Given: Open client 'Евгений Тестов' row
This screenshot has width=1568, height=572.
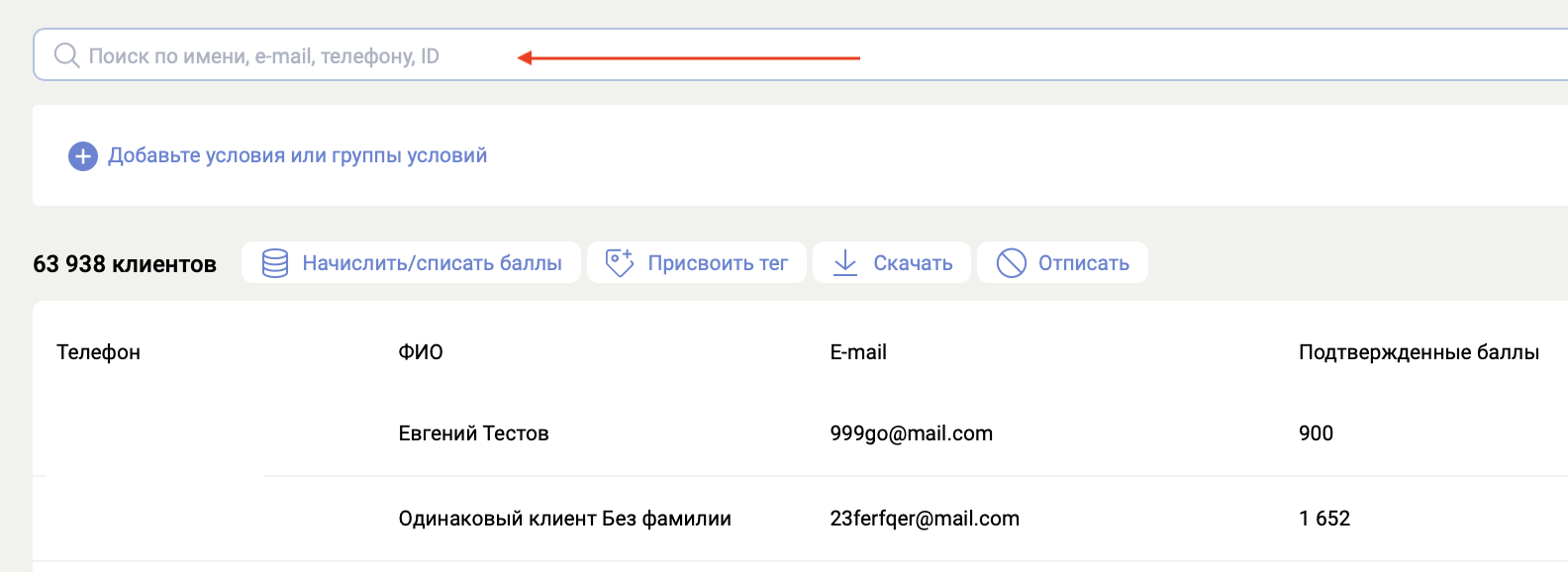Looking at the screenshot, I should 473,433.
